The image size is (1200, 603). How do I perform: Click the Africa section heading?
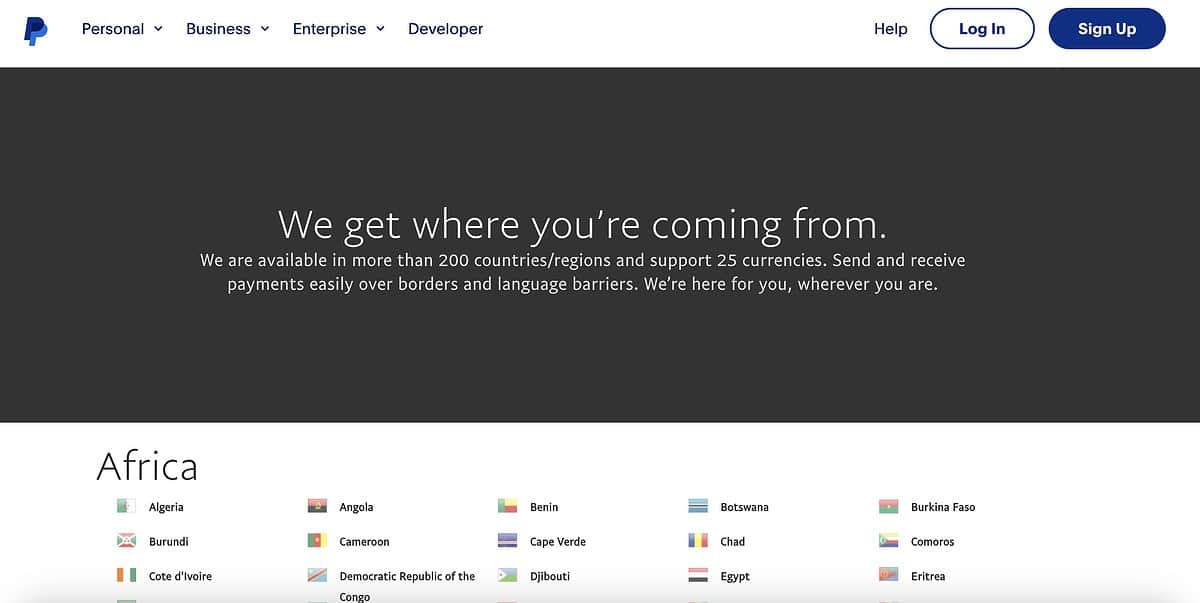(147, 466)
